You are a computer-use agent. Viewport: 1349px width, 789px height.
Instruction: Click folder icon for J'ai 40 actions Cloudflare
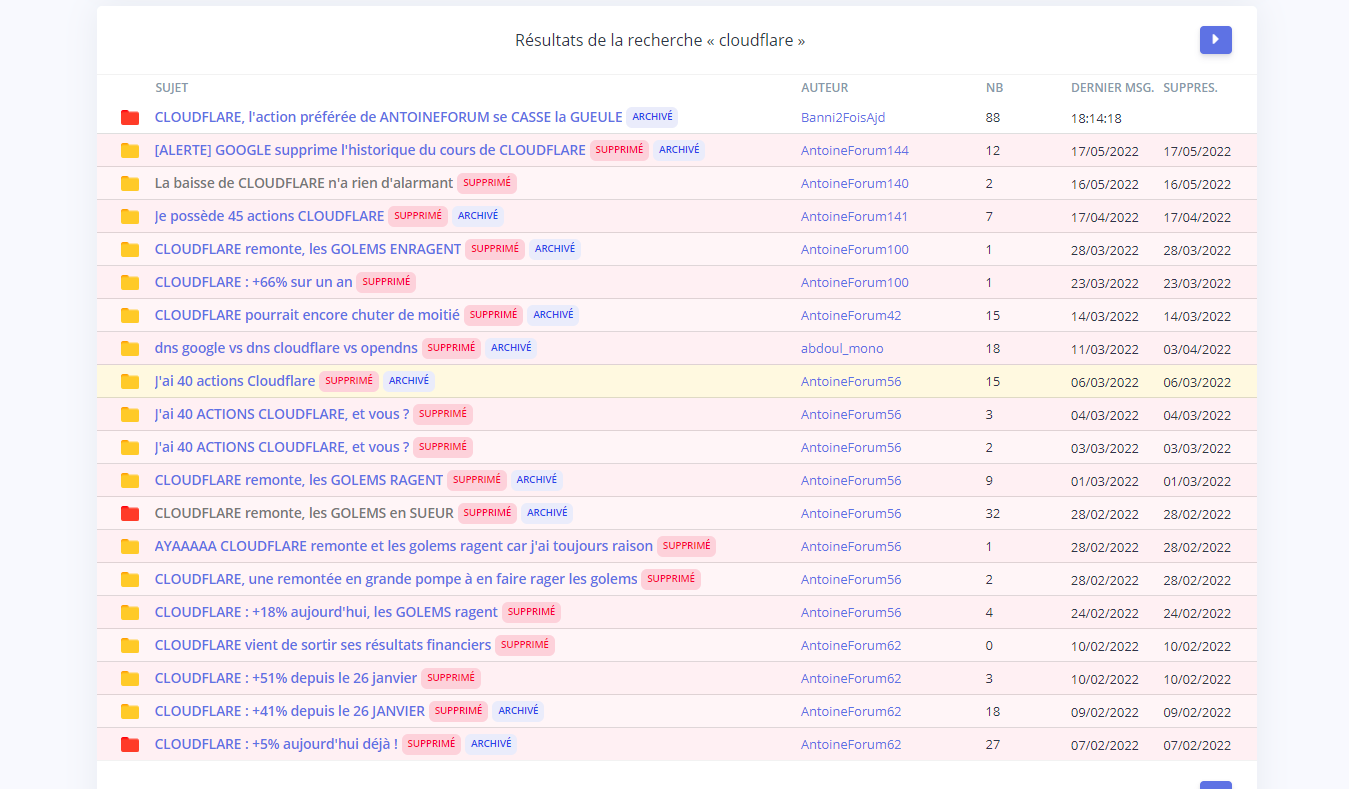(x=130, y=382)
